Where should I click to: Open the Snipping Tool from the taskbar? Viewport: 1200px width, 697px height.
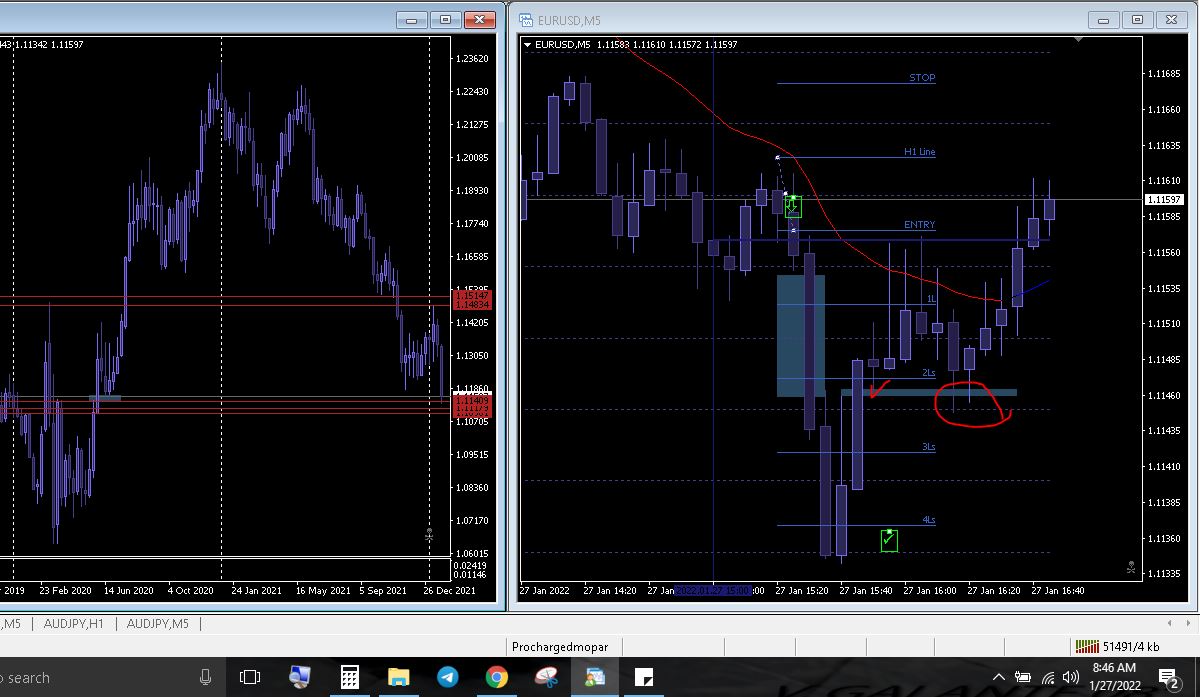click(x=546, y=677)
